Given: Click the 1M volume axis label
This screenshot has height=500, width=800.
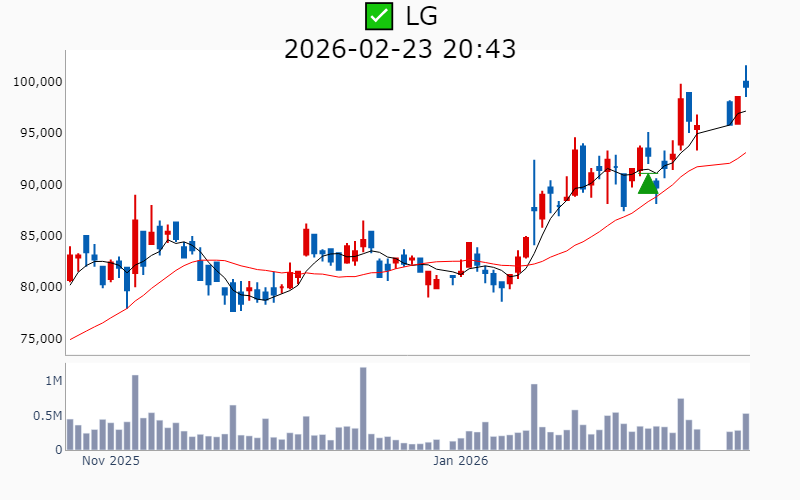Looking at the screenshot, I should coord(53,382).
